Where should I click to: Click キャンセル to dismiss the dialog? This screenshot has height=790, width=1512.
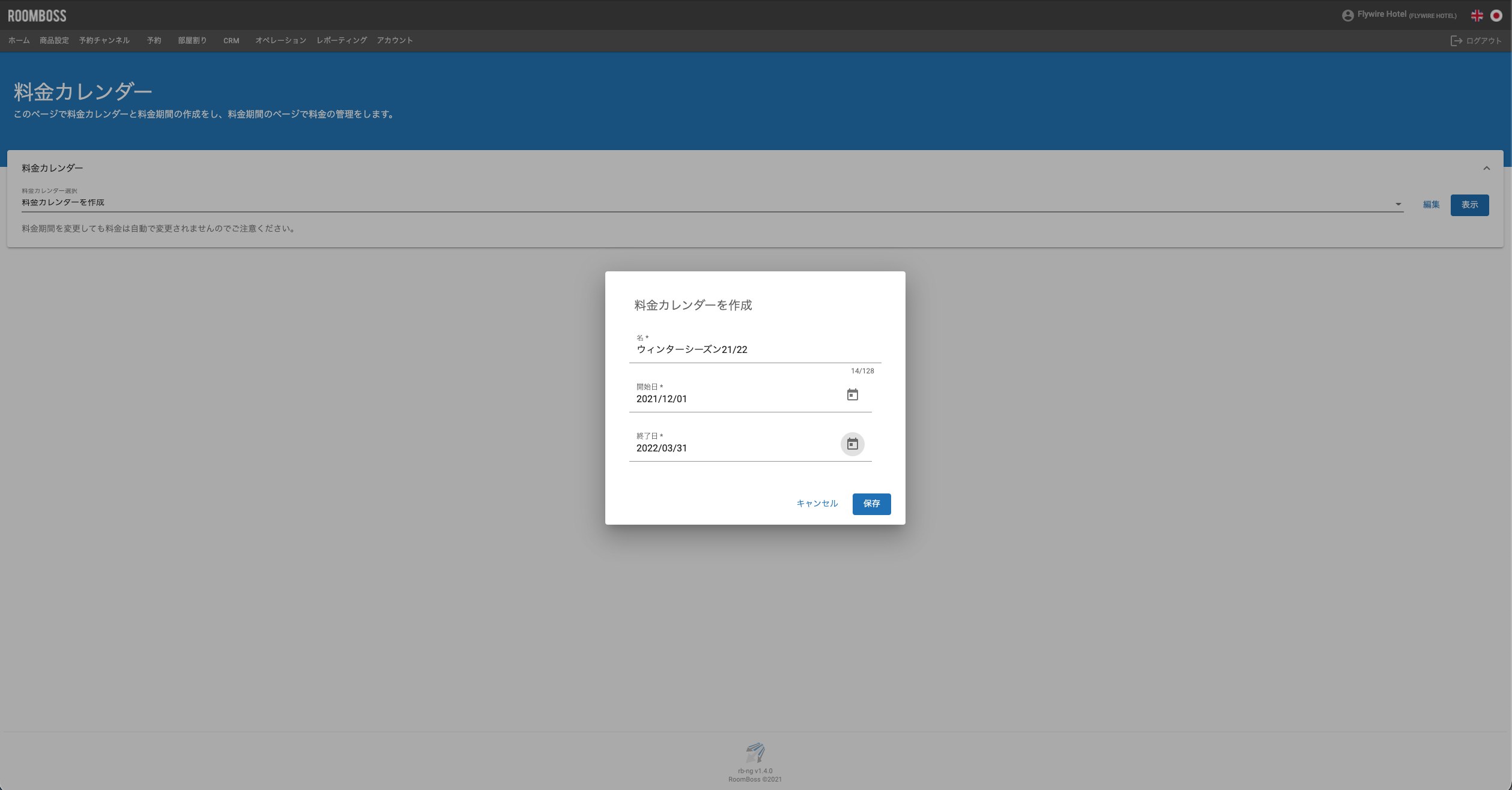(x=817, y=504)
